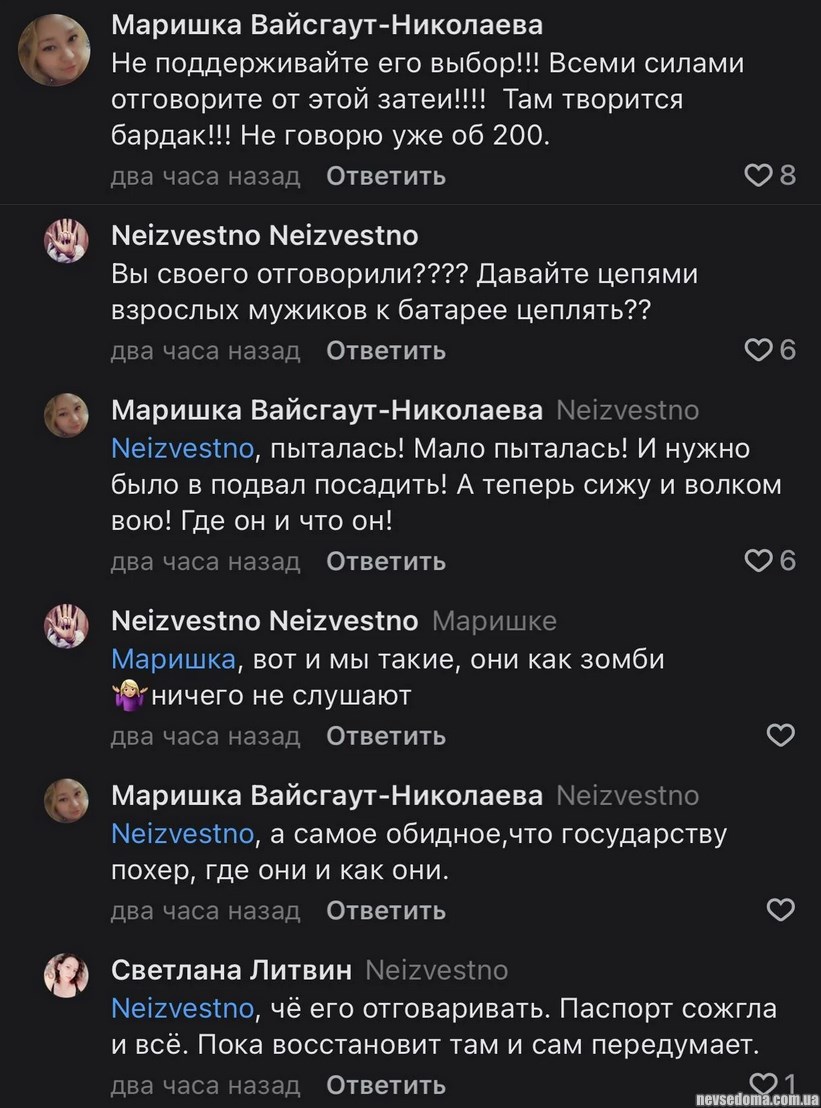The width and height of the screenshot is (821, 1108).
Task: Like Маришка's comment about the государству
Action: tap(779, 910)
